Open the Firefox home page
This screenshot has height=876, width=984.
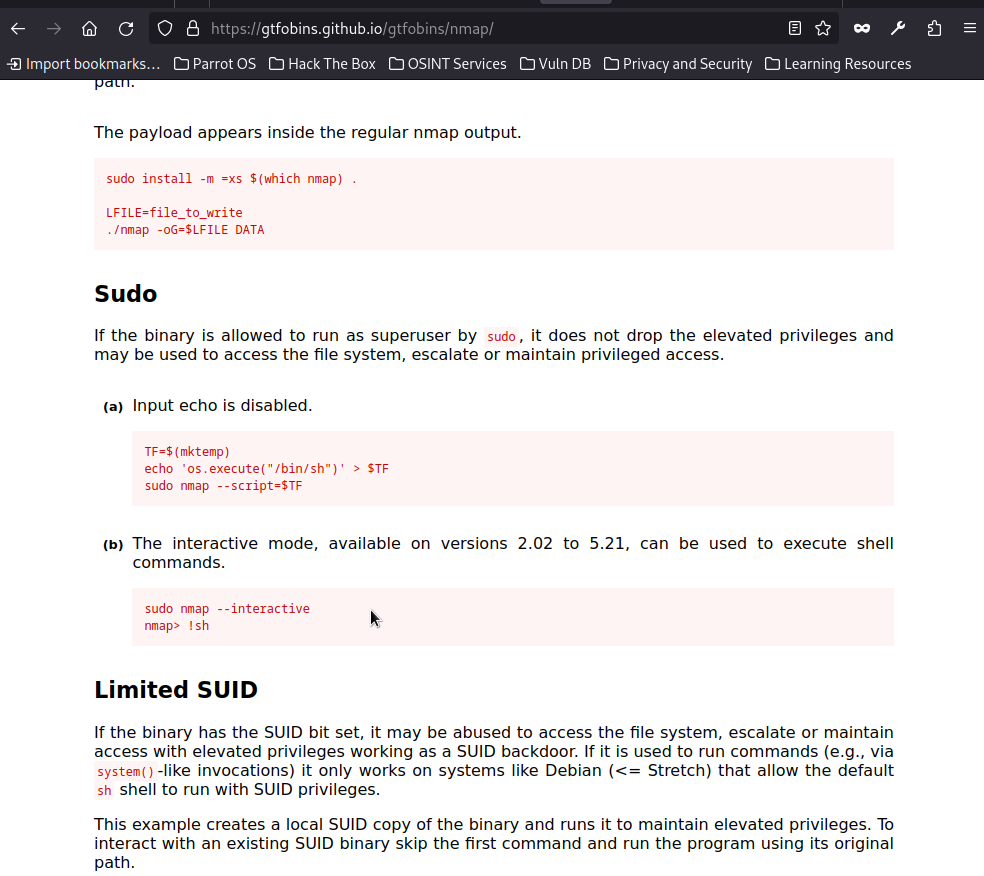(90, 29)
